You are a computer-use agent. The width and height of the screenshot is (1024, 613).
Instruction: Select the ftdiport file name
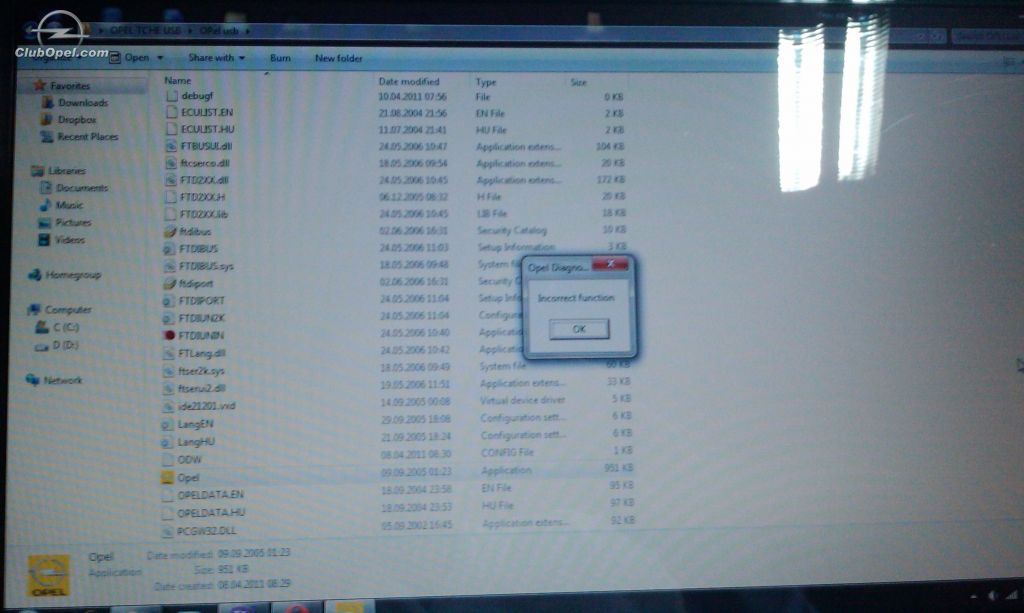pos(196,283)
